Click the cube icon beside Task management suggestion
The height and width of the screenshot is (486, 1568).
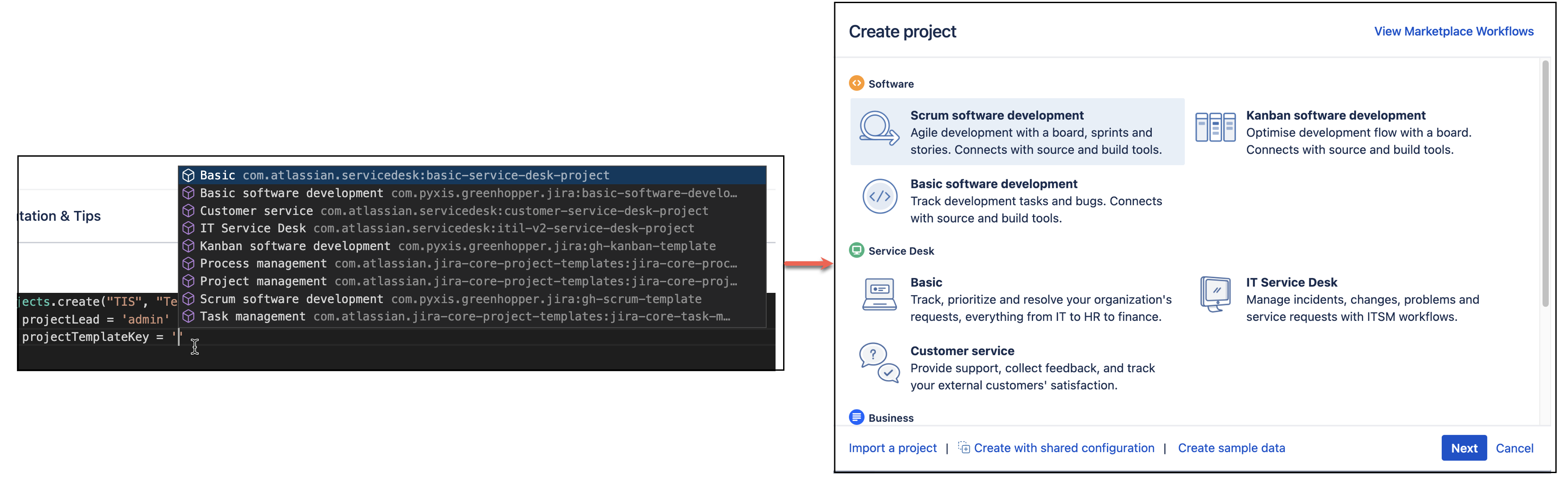click(188, 317)
